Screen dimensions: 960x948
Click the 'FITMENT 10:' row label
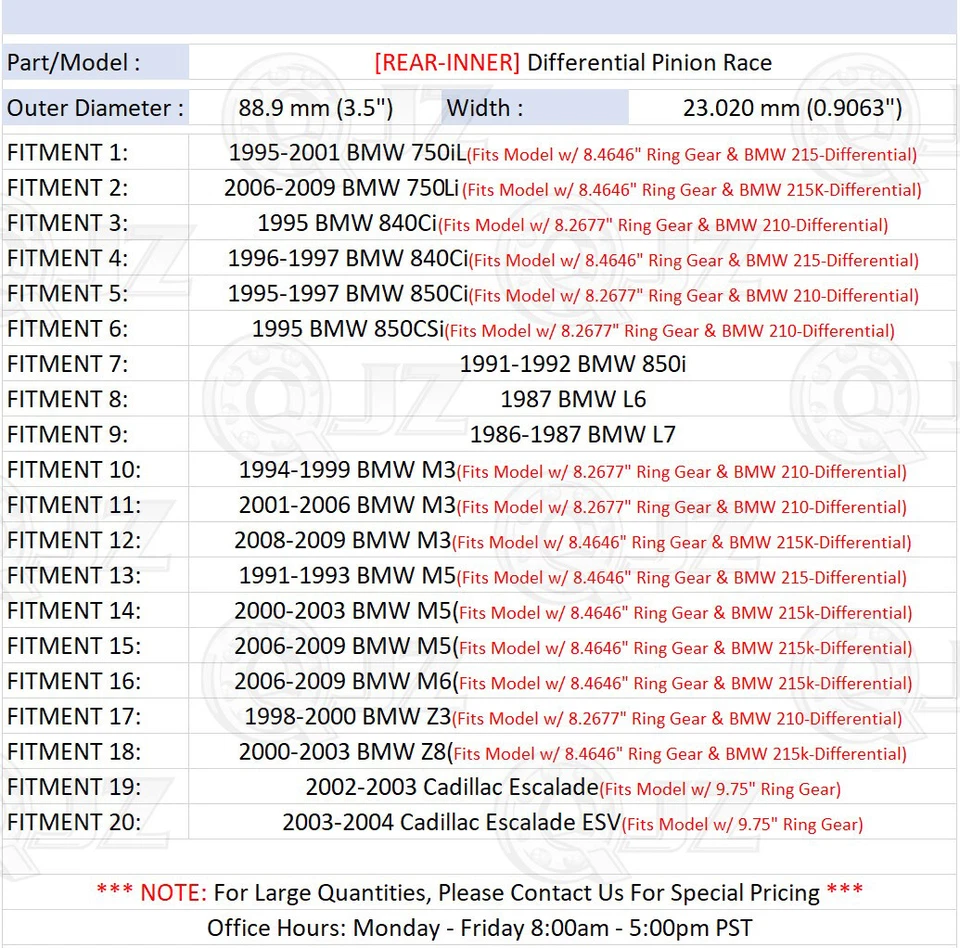(74, 470)
